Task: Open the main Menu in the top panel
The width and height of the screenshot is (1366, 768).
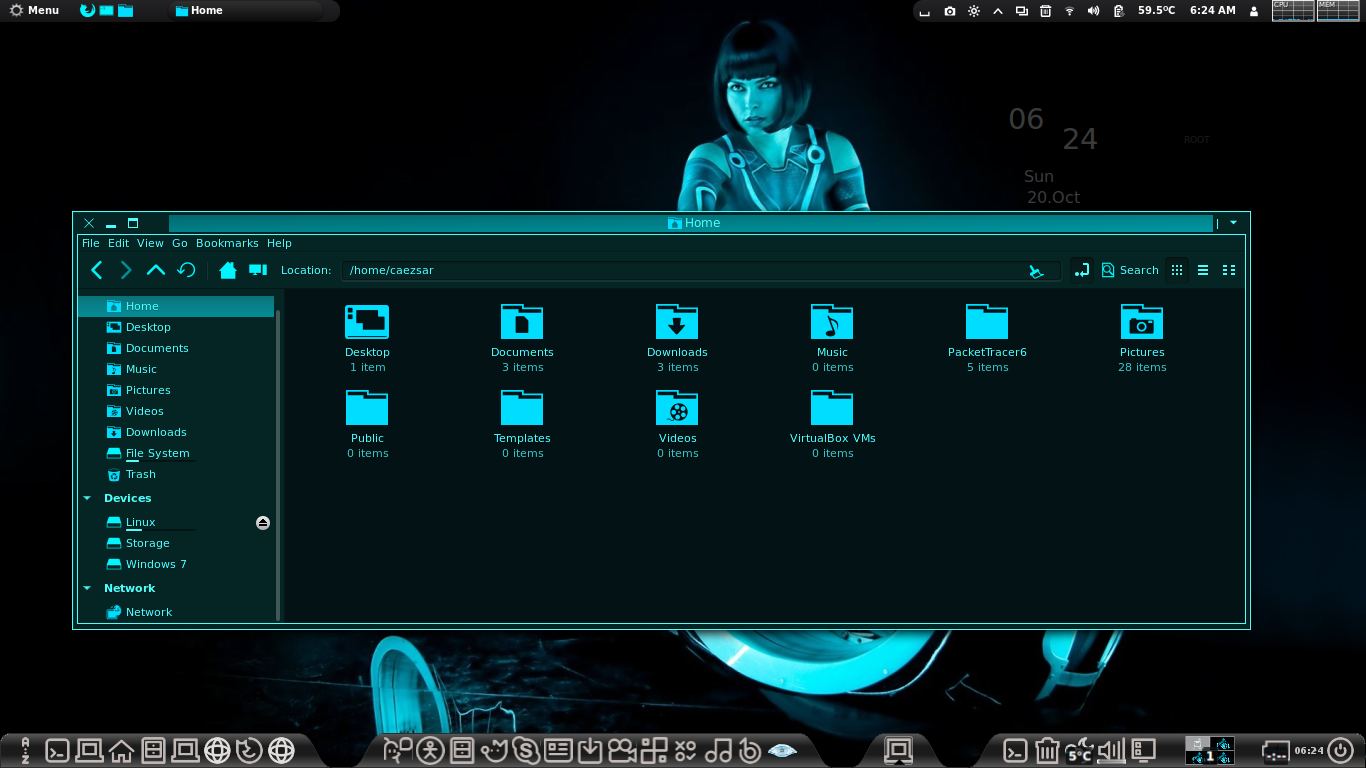Action: click(x=34, y=11)
